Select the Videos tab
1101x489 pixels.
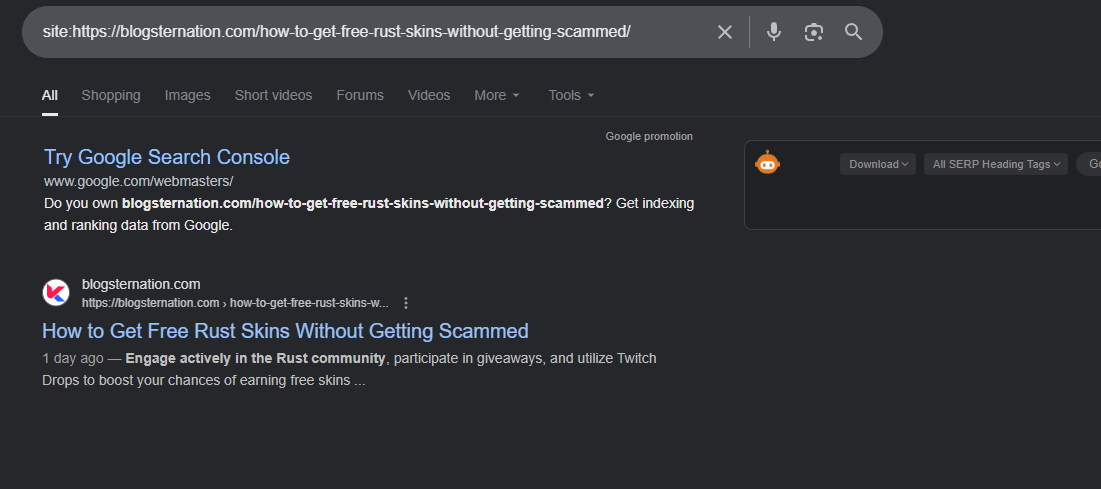pyautogui.click(x=429, y=95)
